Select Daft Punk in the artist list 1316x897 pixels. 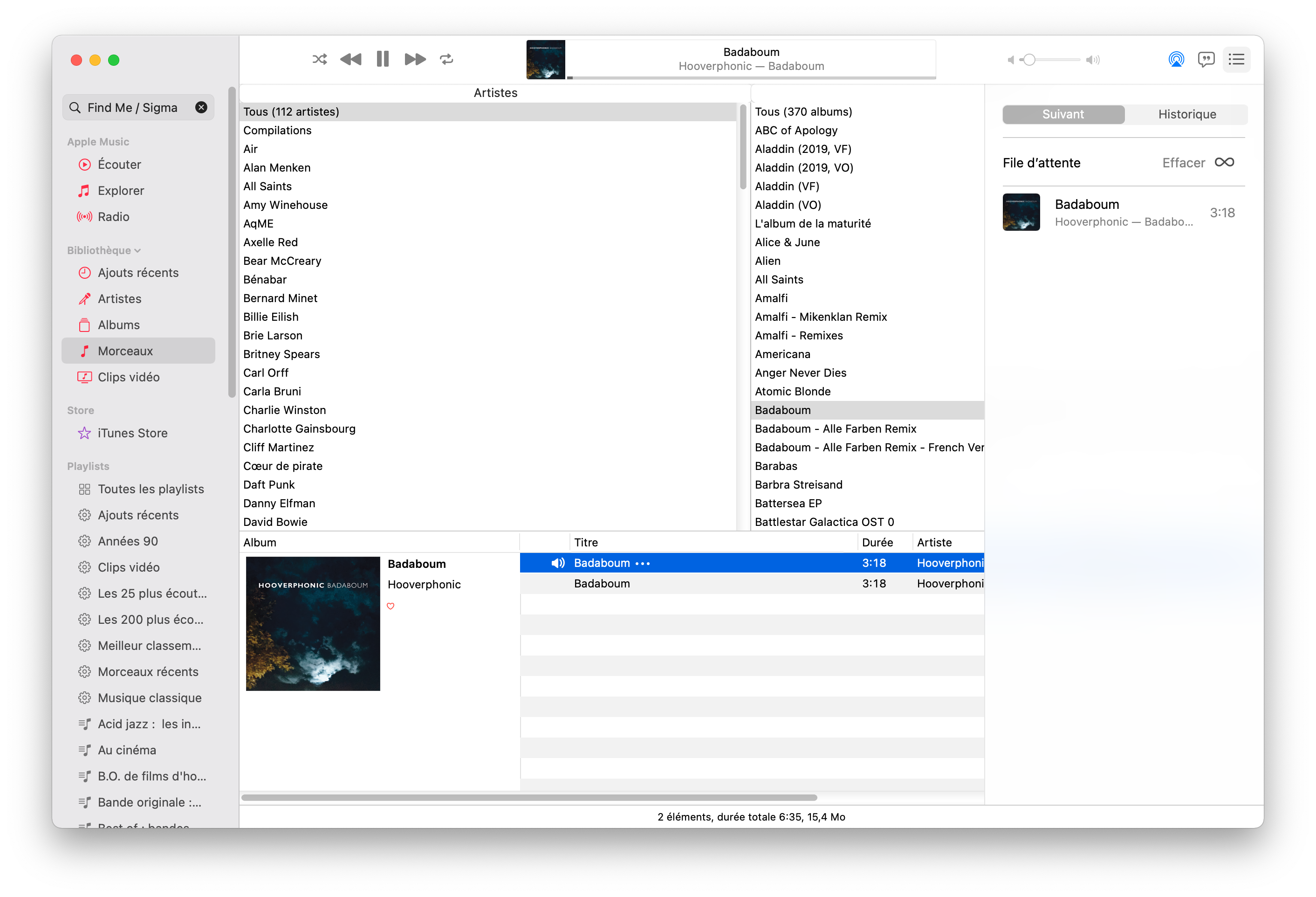488,484
